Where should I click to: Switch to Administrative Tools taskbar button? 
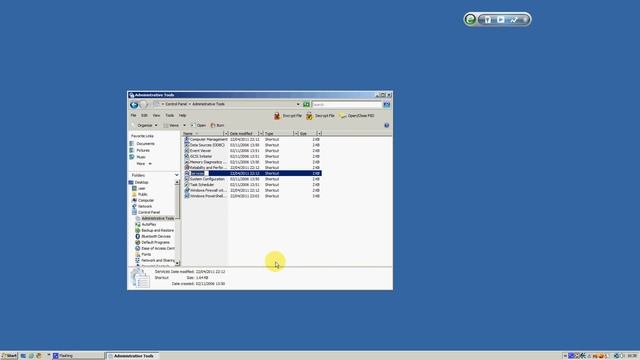[x=131, y=356]
